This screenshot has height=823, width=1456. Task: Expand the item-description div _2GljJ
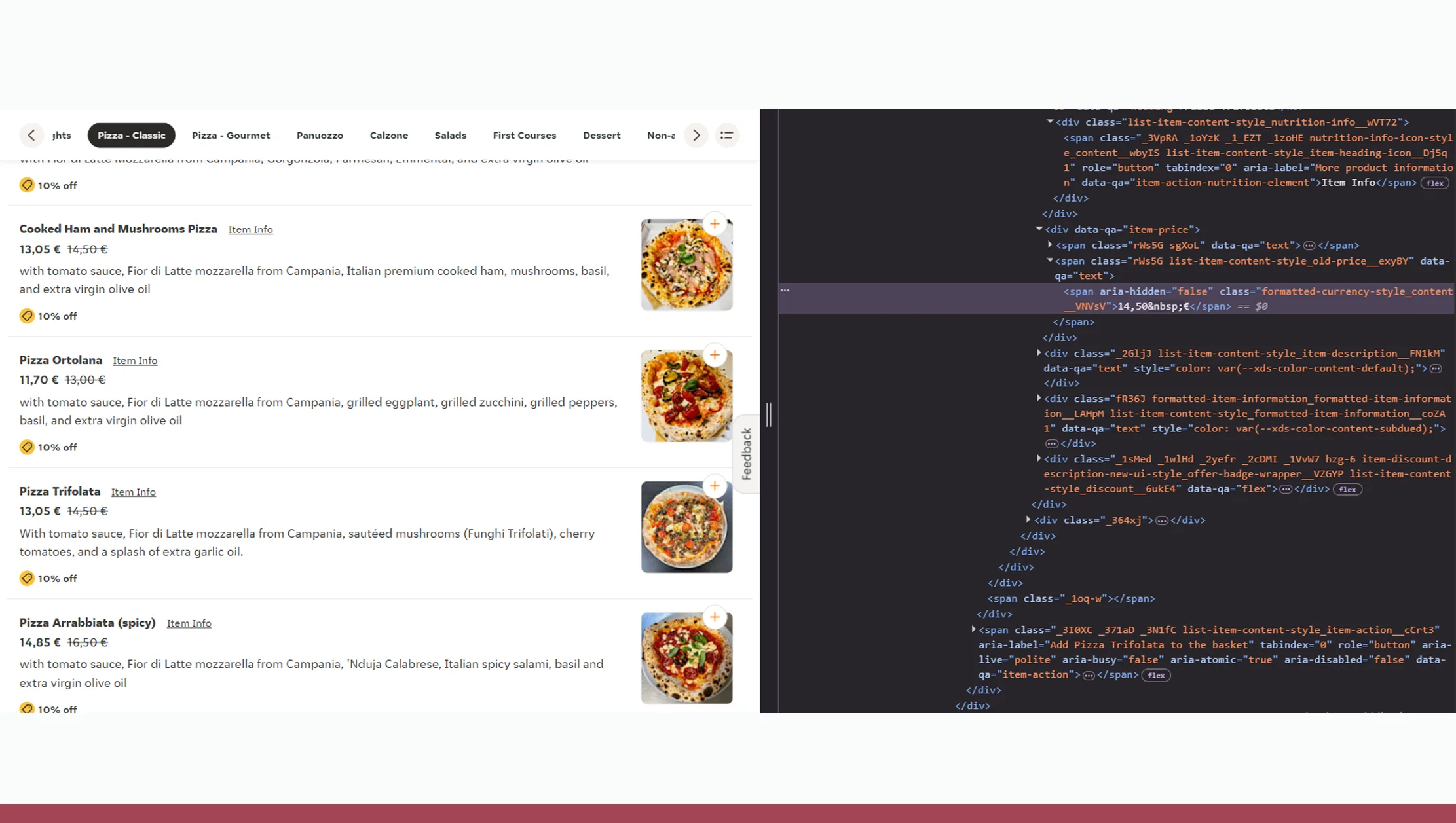click(x=1039, y=352)
